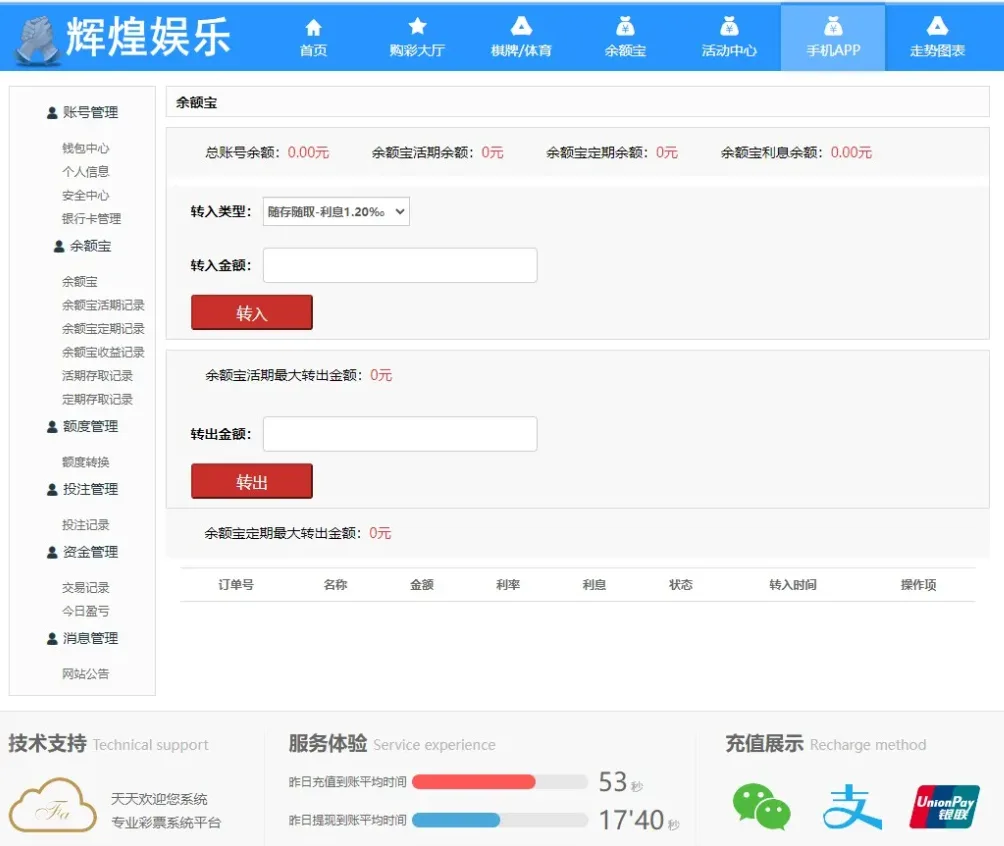
Task: Open 网站公告 in sidebar
Action: click(86, 674)
